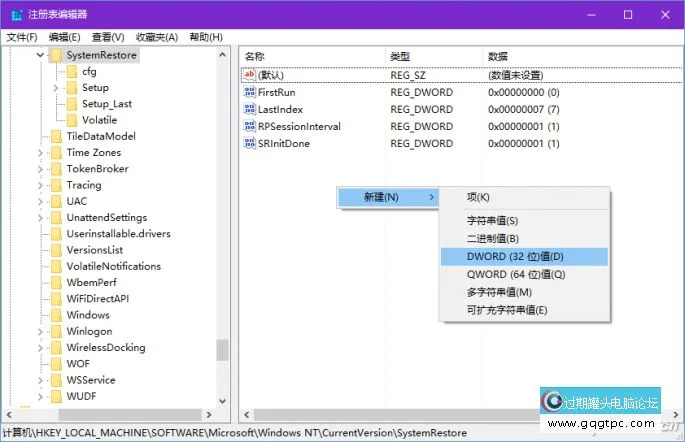Select QWORD (64 位)值(Q) option
This screenshot has width=685, height=442.
524,275
